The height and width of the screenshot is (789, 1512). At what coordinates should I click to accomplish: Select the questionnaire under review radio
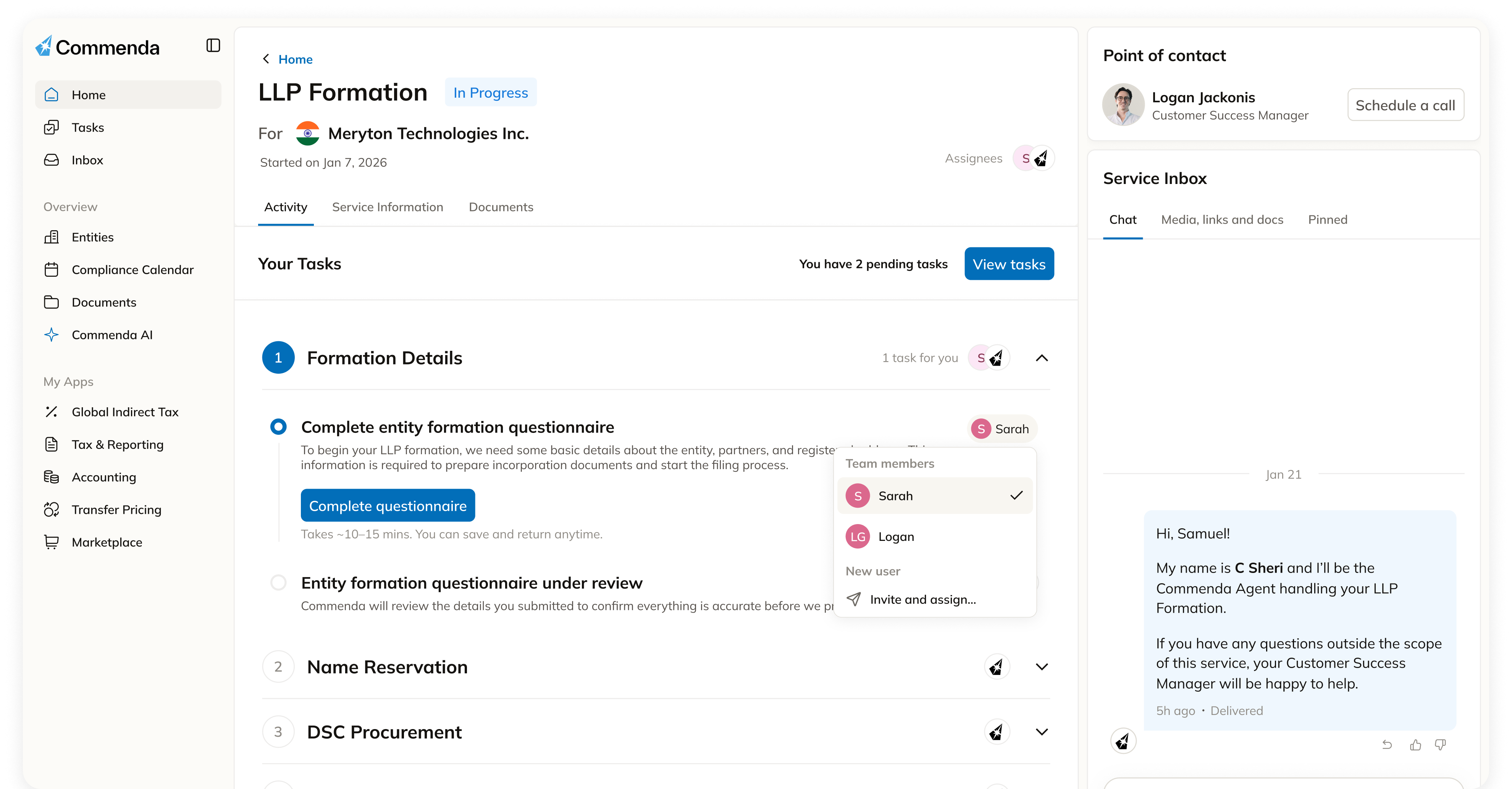278,582
